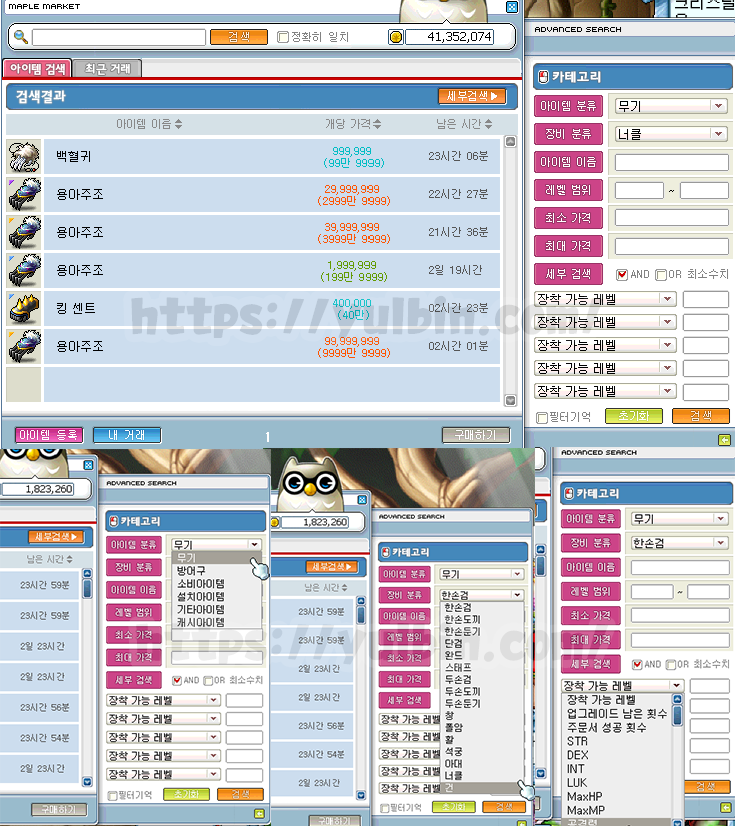Toggle the AND checkbox in the 너클 search panel
The height and width of the screenshot is (826, 735).
point(622,274)
